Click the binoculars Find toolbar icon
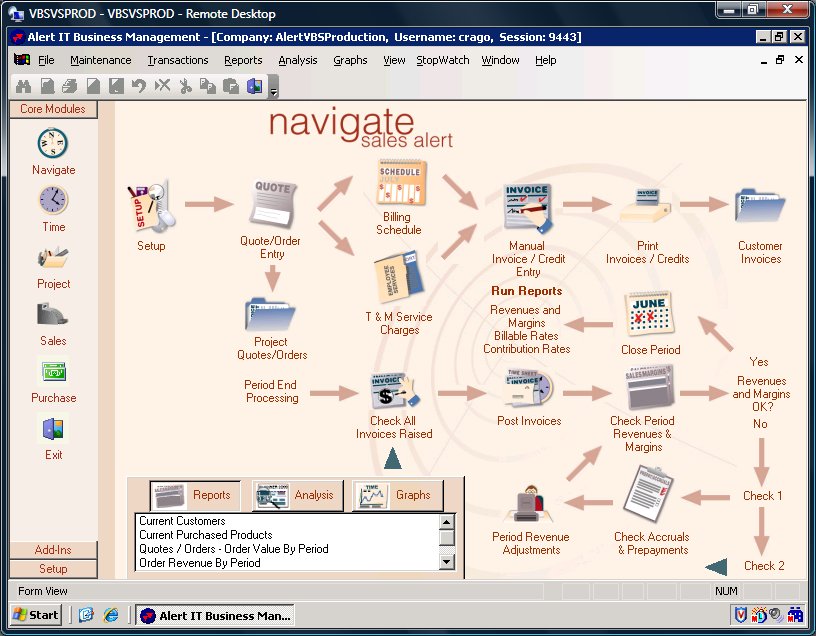Viewport: 816px width, 636px height. [x=23, y=86]
